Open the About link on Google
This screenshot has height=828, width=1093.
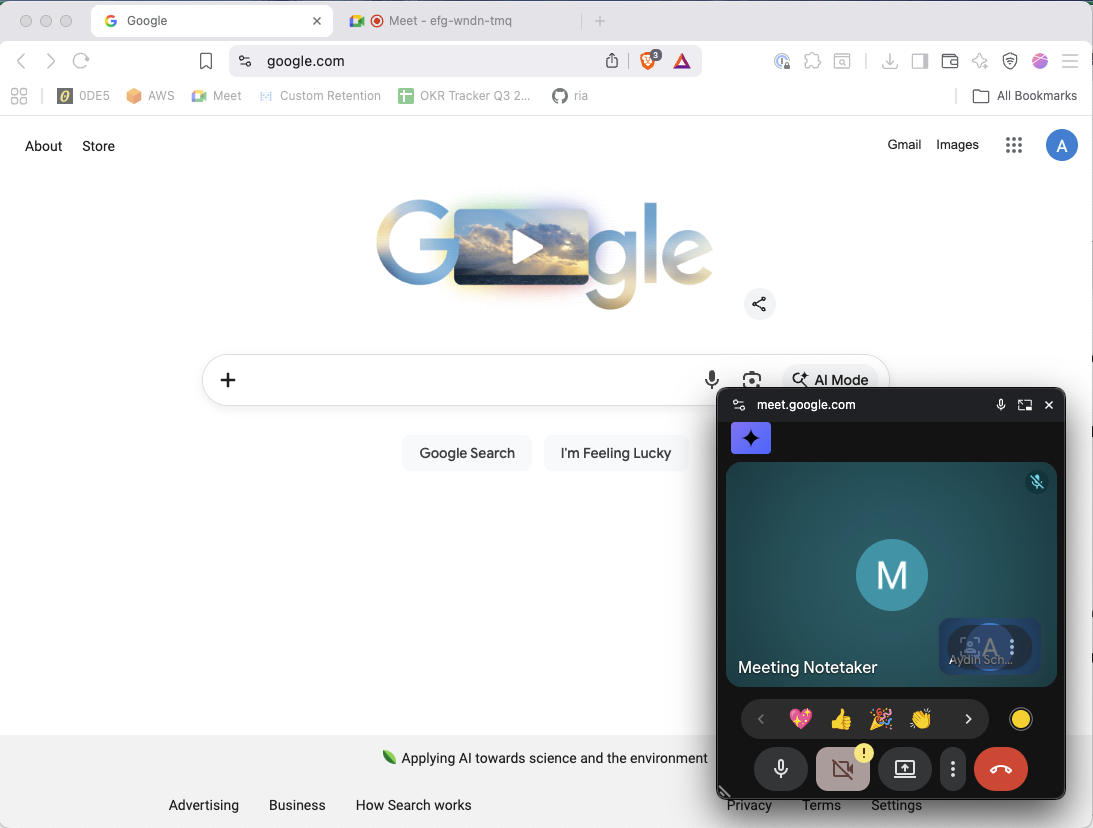tap(43, 146)
